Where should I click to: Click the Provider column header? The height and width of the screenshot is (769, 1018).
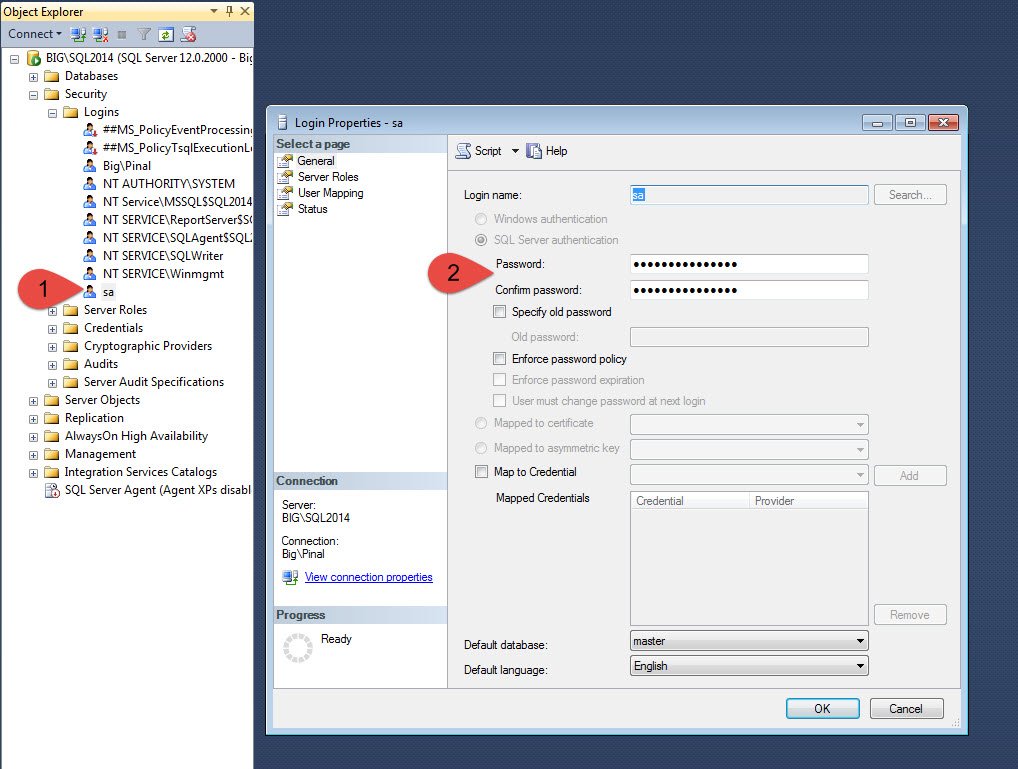pyautogui.click(x=808, y=501)
